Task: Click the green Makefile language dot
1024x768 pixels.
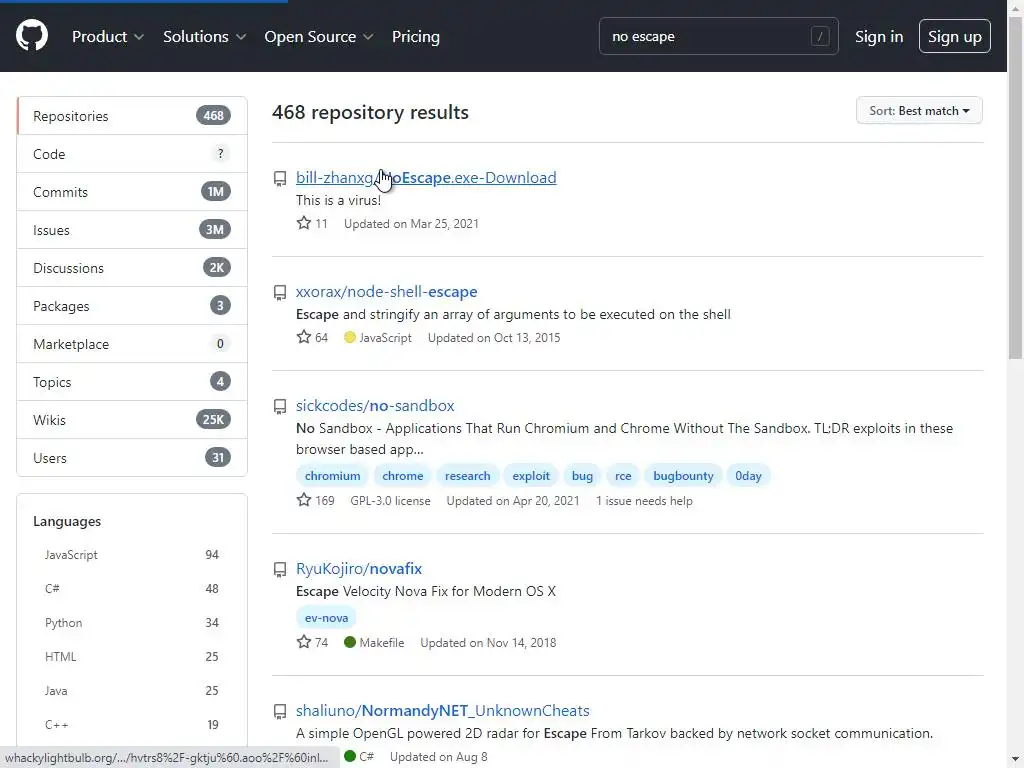Action: [x=349, y=643]
